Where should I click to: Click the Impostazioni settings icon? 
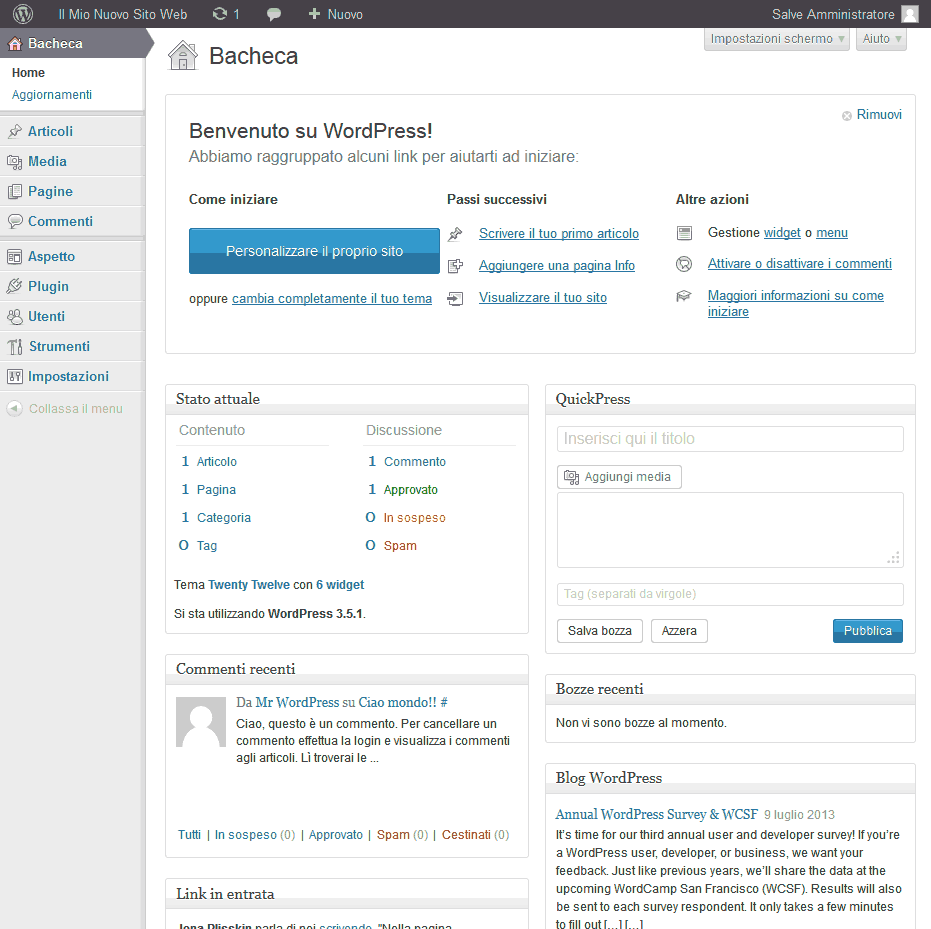(x=15, y=376)
